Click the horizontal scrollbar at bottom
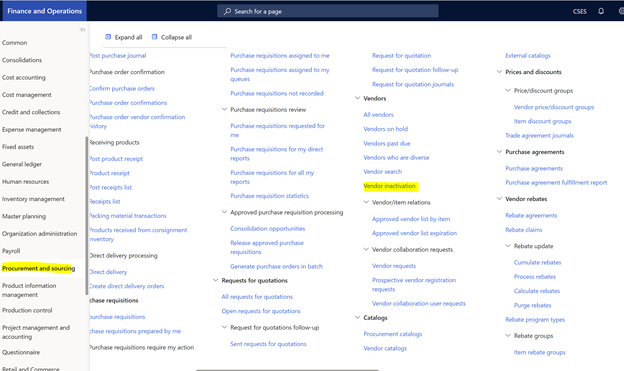Screen dimensions: 624x371 pos(287,370)
